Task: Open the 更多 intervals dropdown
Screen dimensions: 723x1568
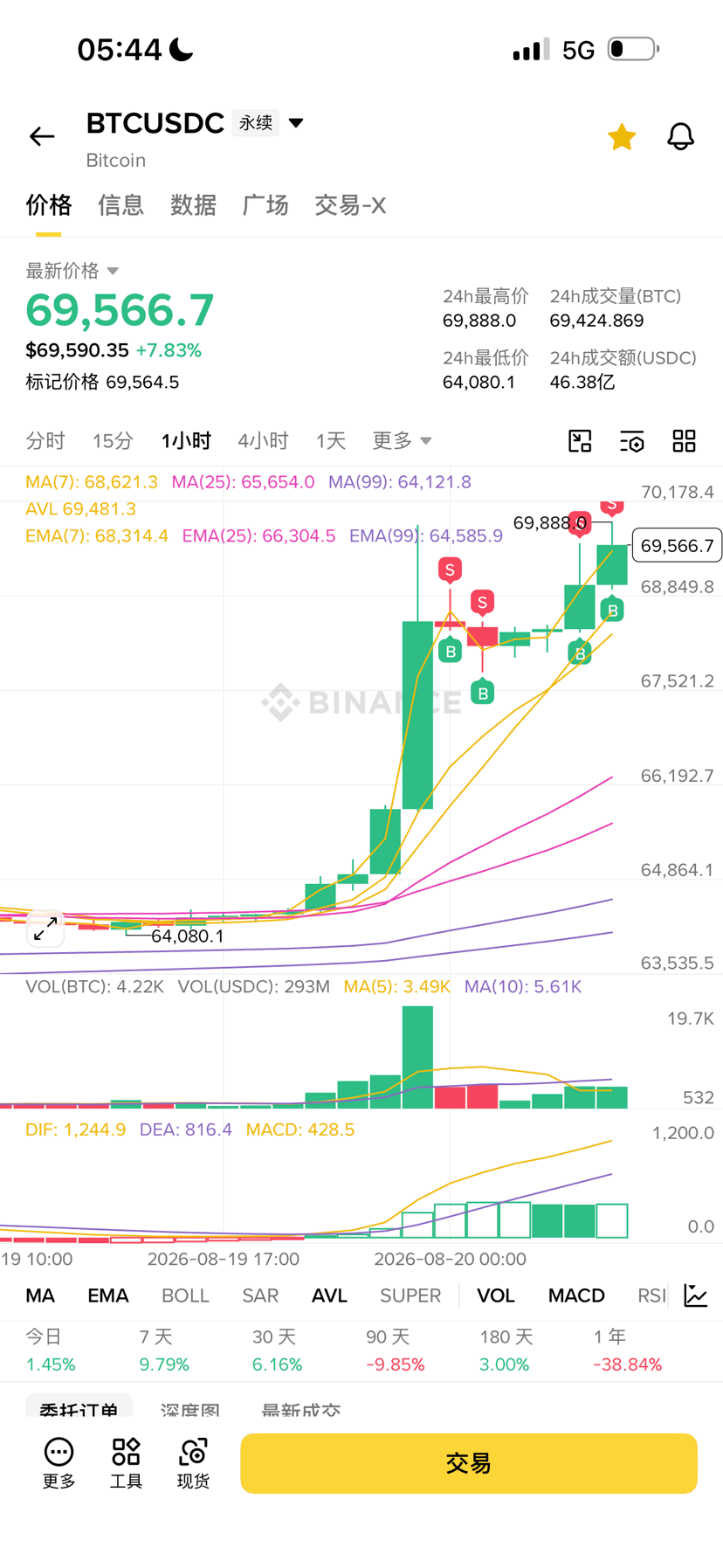Action: pos(402,440)
